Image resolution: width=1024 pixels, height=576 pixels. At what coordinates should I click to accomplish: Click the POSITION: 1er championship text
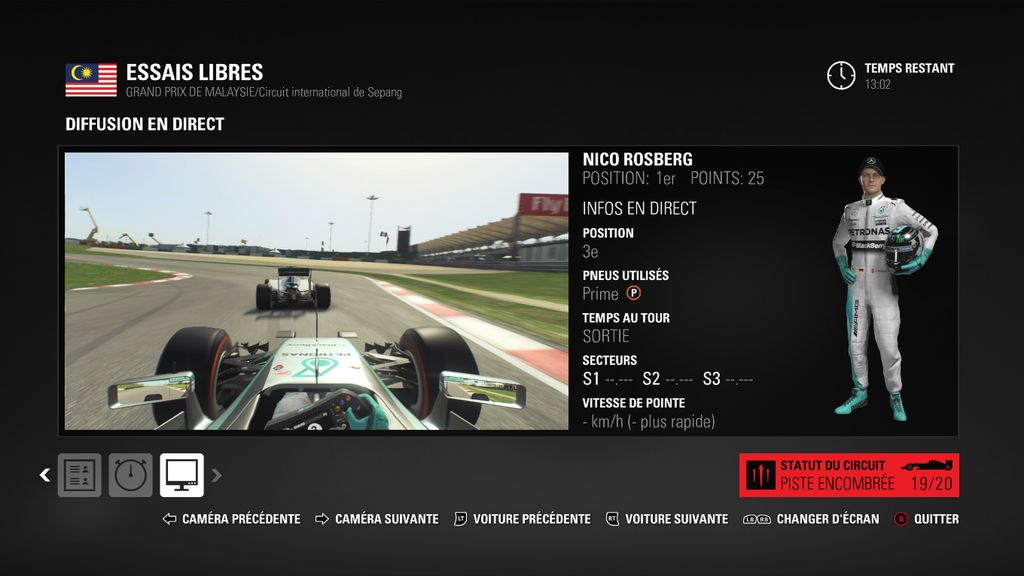pos(629,178)
